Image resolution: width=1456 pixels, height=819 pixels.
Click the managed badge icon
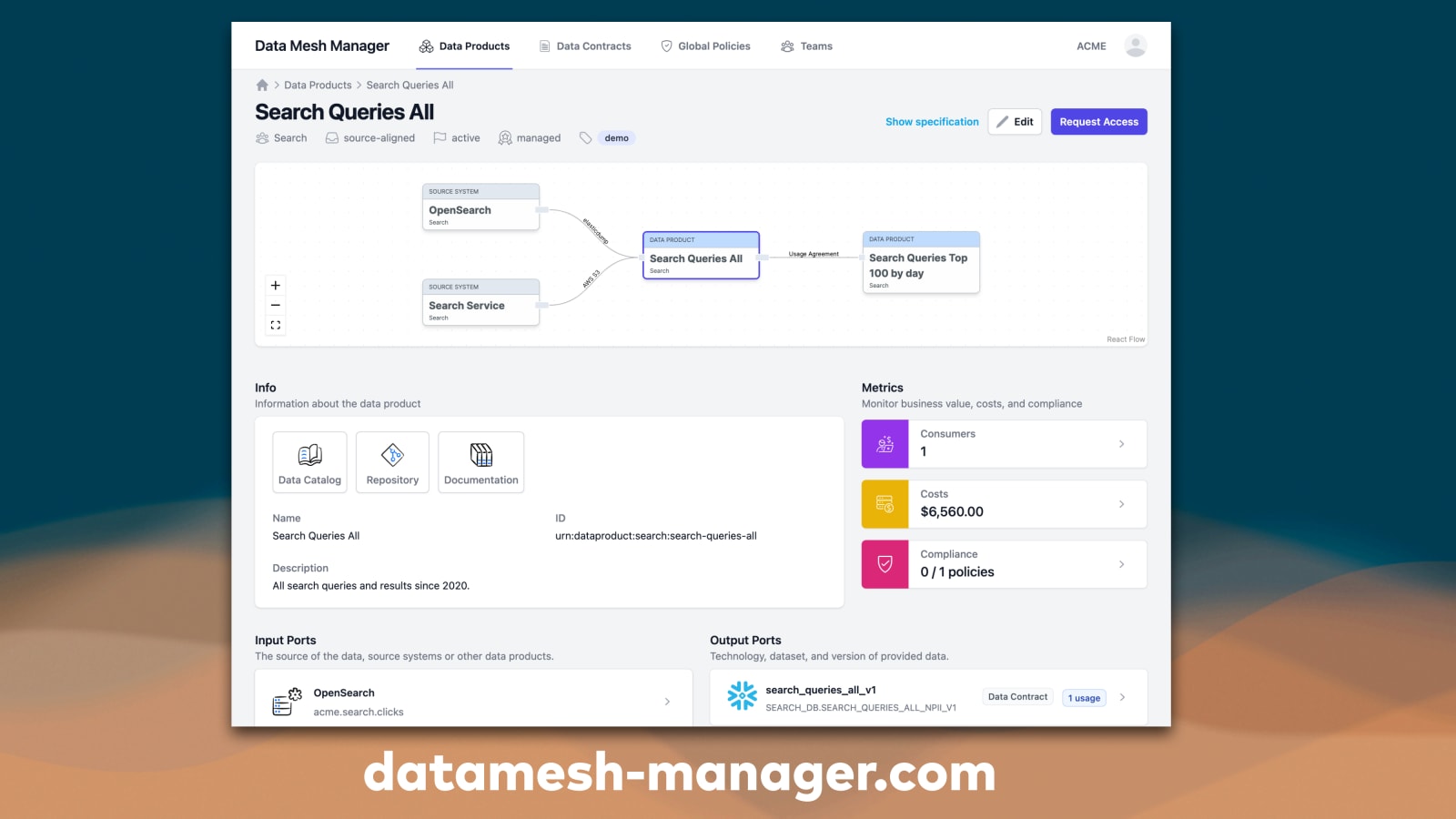pyautogui.click(x=505, y=138)
